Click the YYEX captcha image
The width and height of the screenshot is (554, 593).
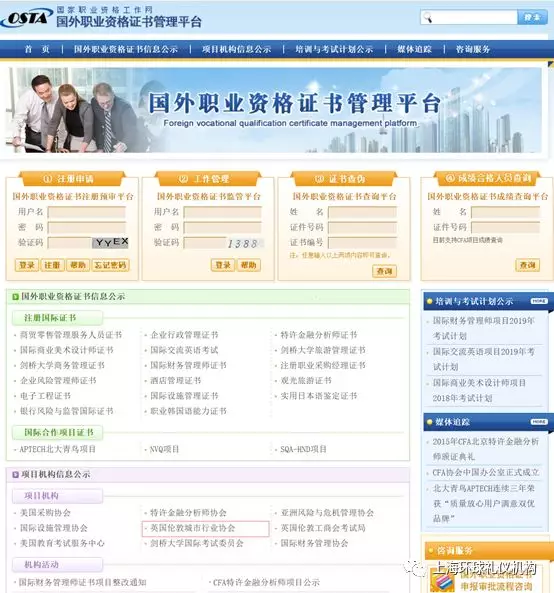point(110,242)
